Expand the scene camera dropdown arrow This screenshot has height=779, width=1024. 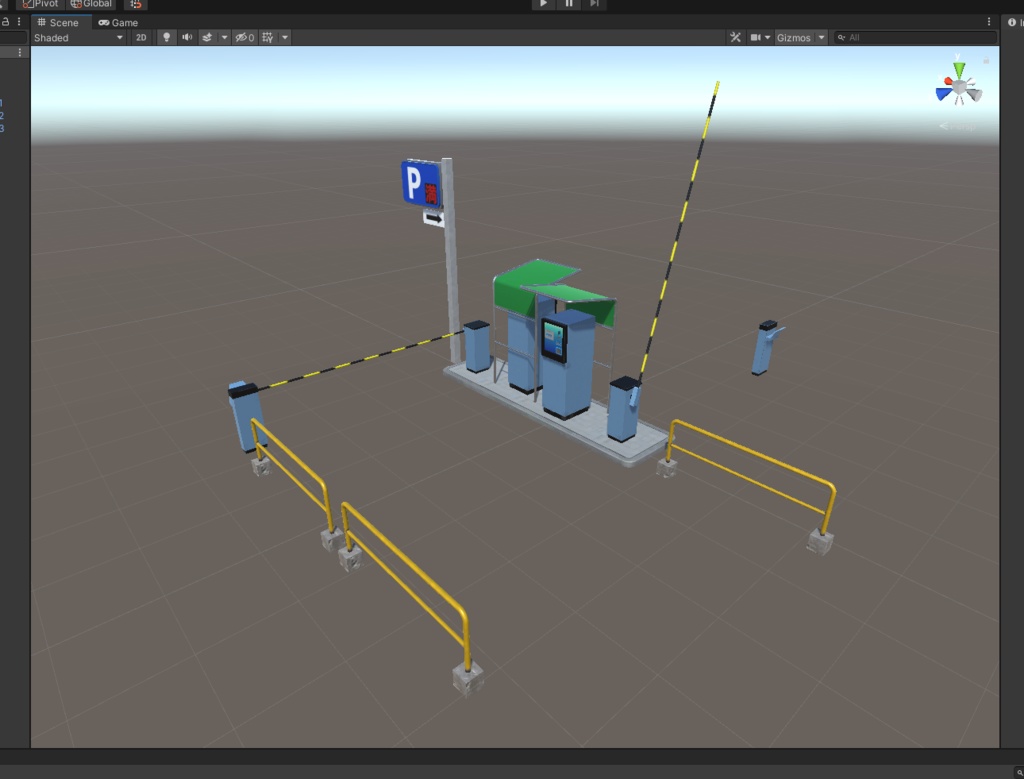coord(767,37)
